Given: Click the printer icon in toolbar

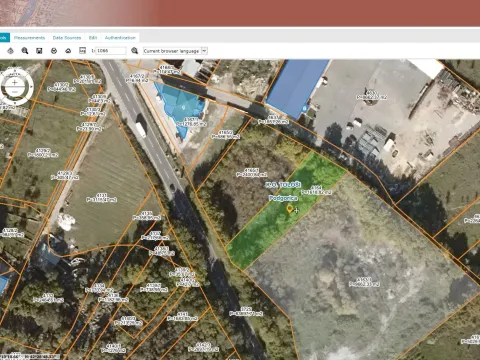Looking at the screenshot, I should click(54, 51).
